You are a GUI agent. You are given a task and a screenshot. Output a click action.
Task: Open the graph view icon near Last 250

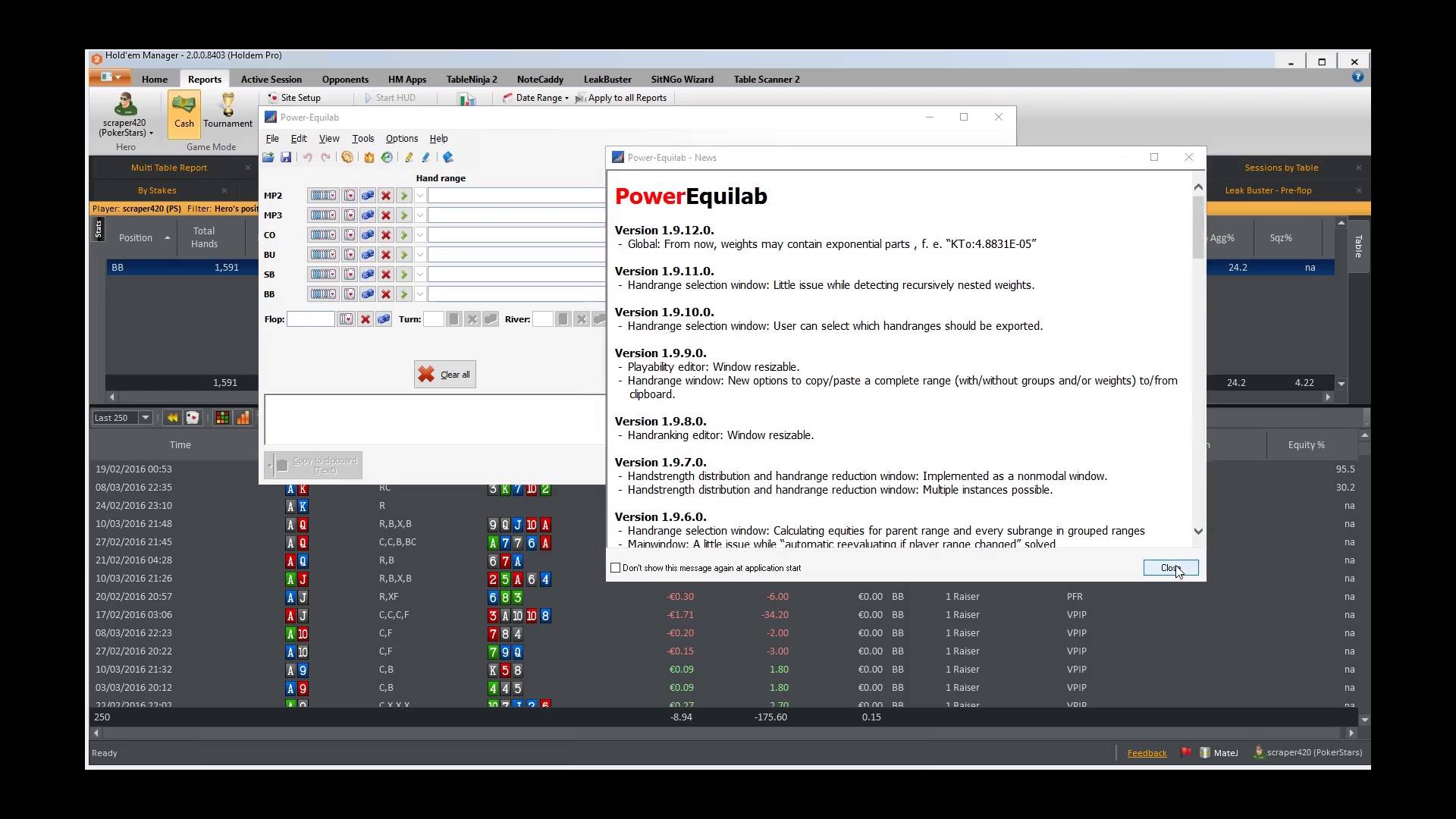242,417
